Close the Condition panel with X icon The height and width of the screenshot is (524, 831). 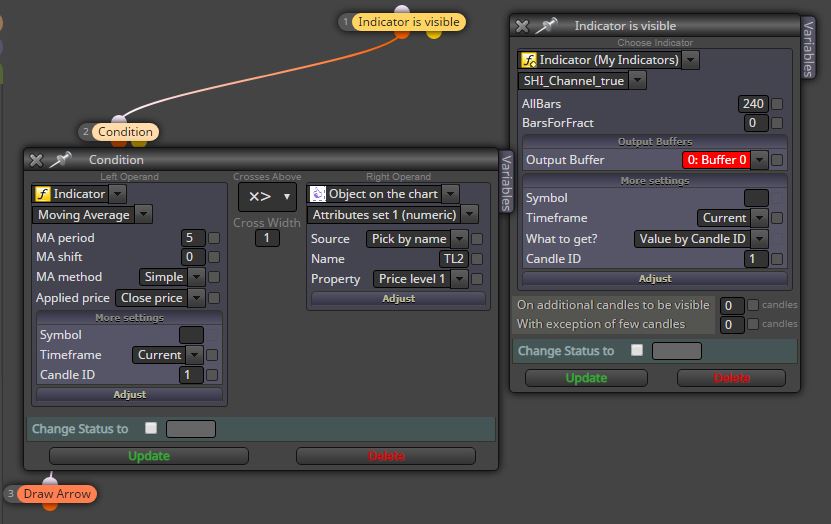pyautogui.click(x=36, y=160)
